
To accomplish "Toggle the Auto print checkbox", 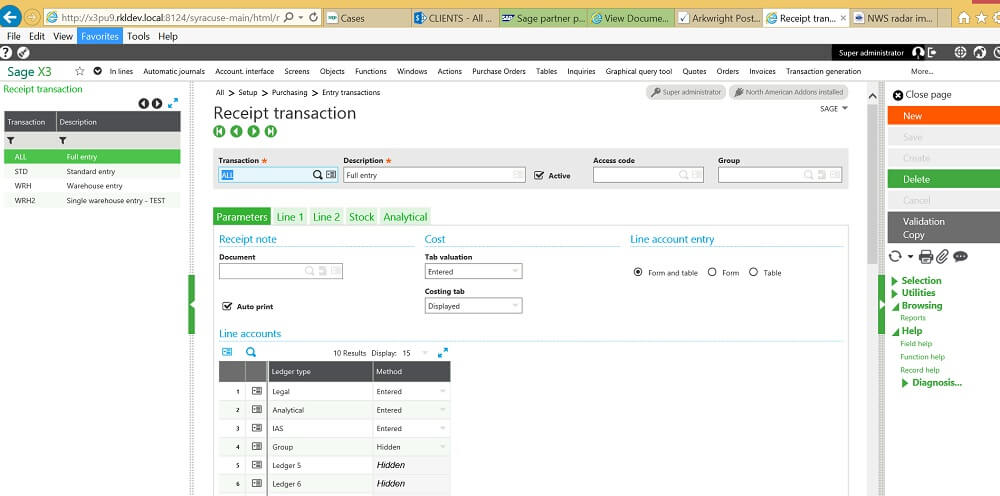I will tap(226, 307).
